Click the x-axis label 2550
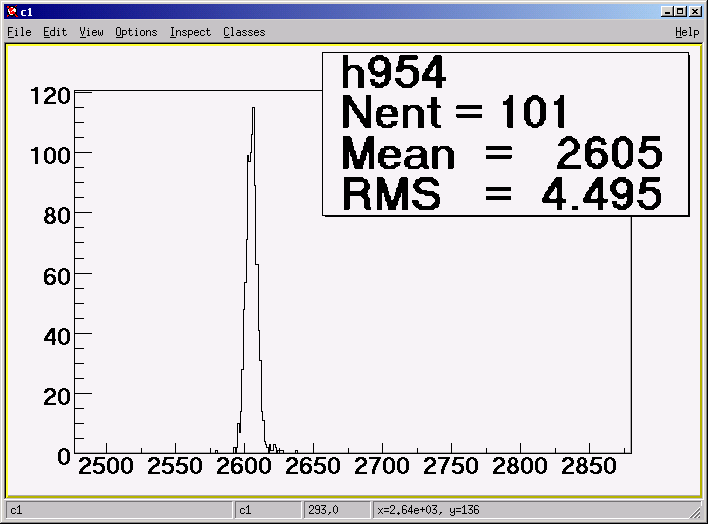 click(175, 466)
